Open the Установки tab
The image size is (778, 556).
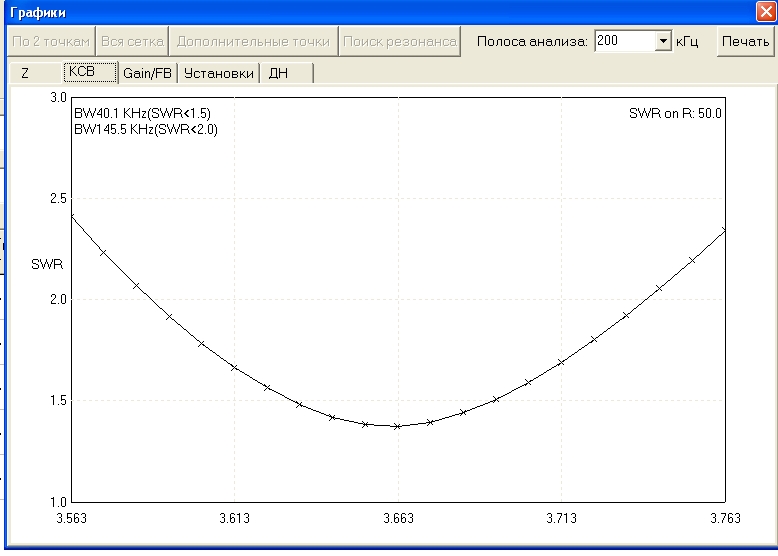pos(218,73)
